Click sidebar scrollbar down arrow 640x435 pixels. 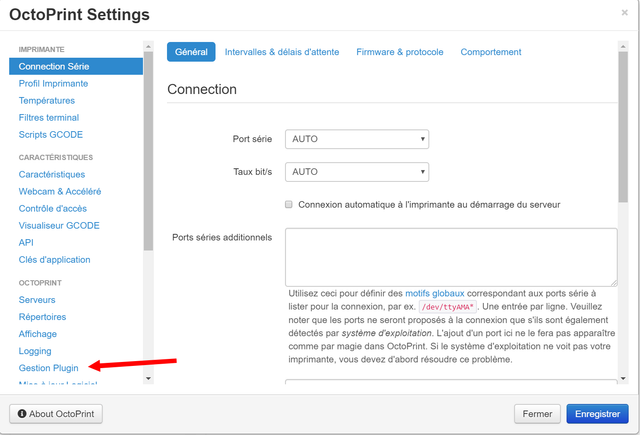(x=148, y=379)
